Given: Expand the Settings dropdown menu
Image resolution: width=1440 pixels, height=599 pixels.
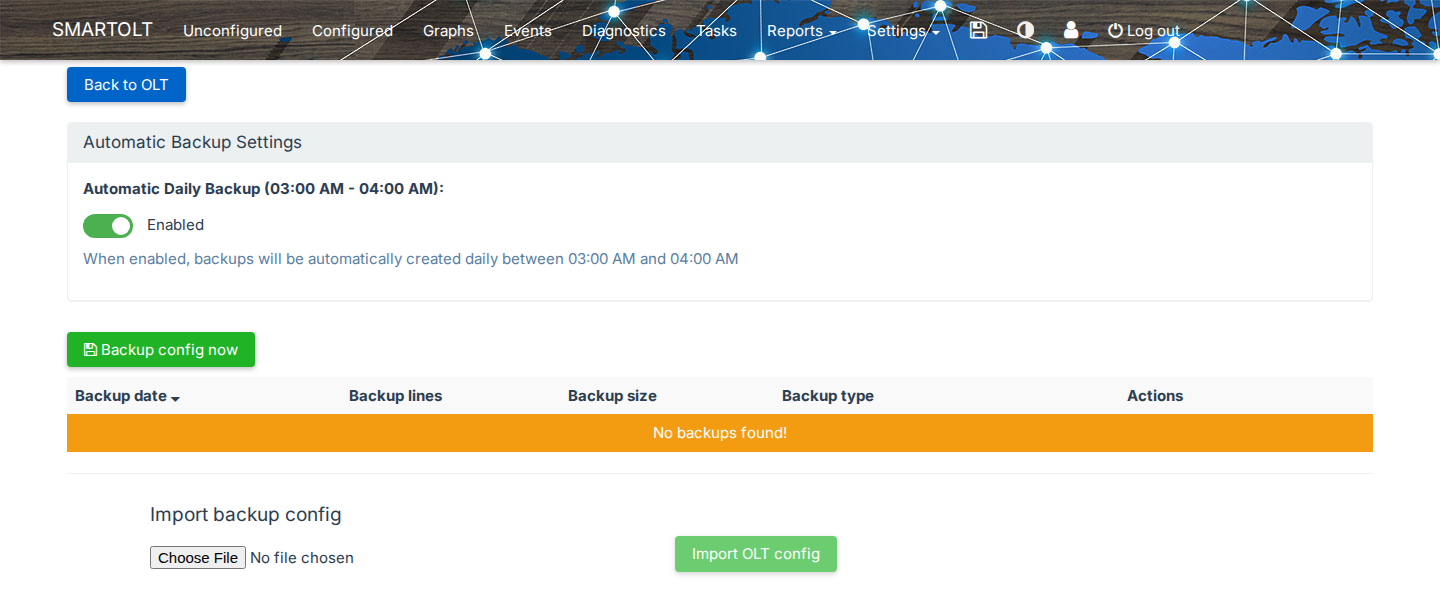Looking at the screenshot, I should [903, 31].
